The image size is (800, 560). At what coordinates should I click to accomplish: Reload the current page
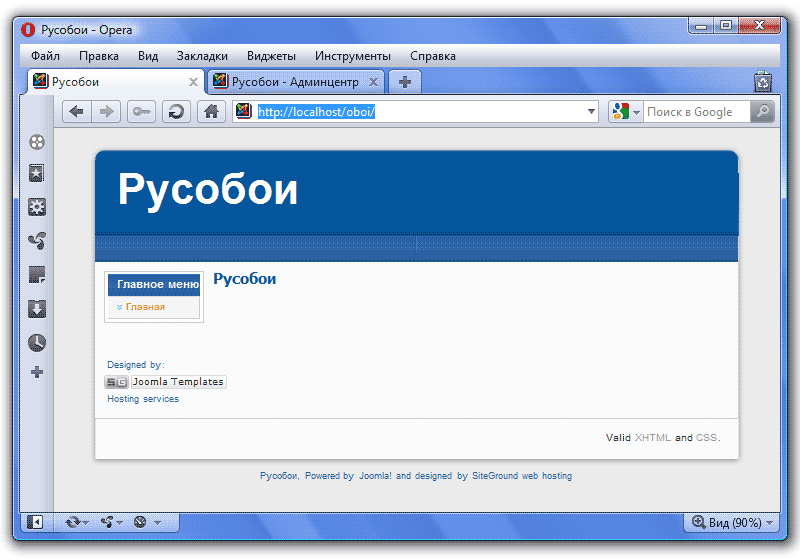176,112
